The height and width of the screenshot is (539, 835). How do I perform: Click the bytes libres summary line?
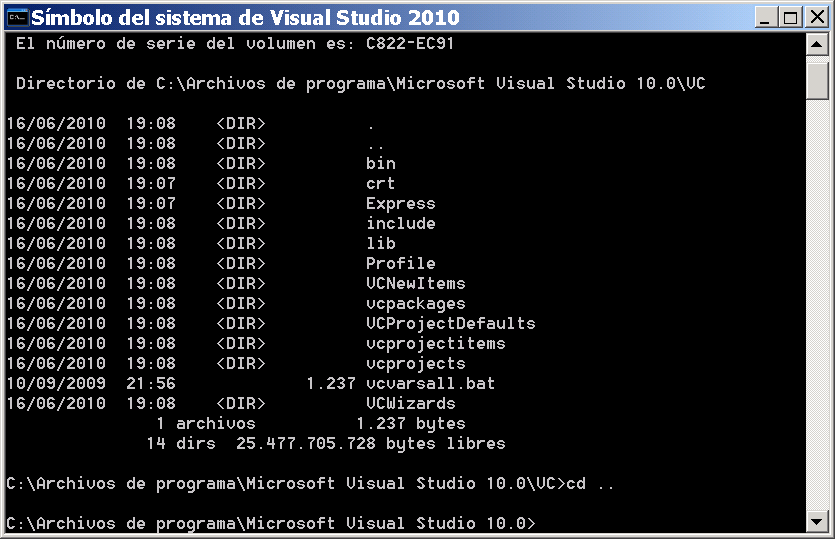coord(325,443)
